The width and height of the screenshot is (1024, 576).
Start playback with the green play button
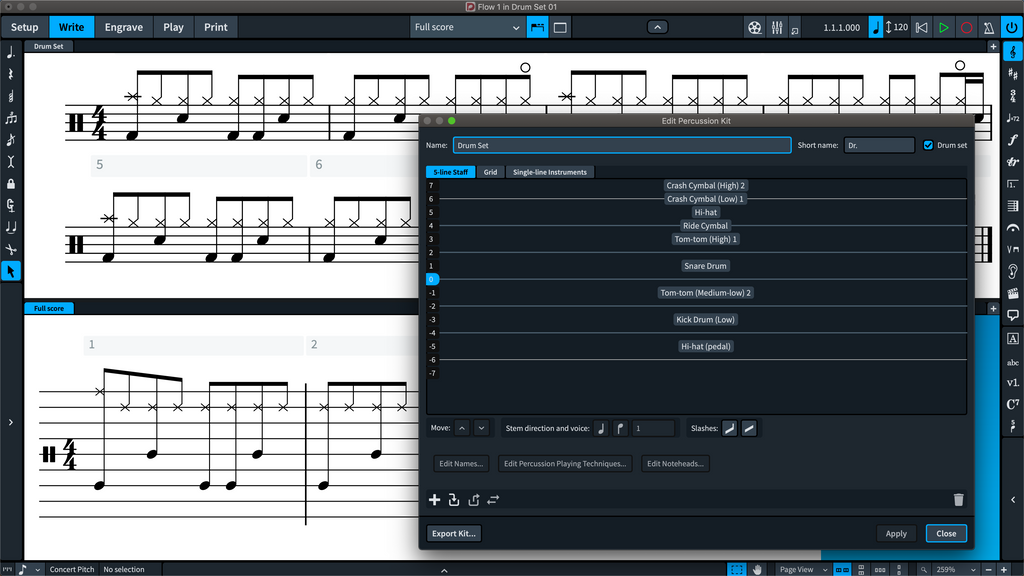coord(944,27)
